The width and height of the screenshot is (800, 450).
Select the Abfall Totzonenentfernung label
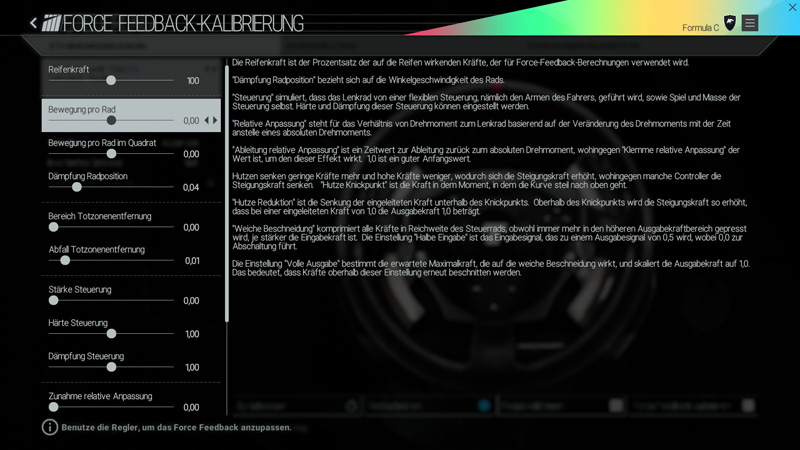pyautogui.click(x=97, y=249)
